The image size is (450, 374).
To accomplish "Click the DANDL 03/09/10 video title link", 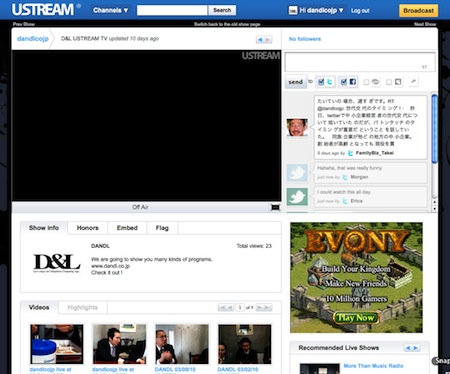I will coord(175,369).
